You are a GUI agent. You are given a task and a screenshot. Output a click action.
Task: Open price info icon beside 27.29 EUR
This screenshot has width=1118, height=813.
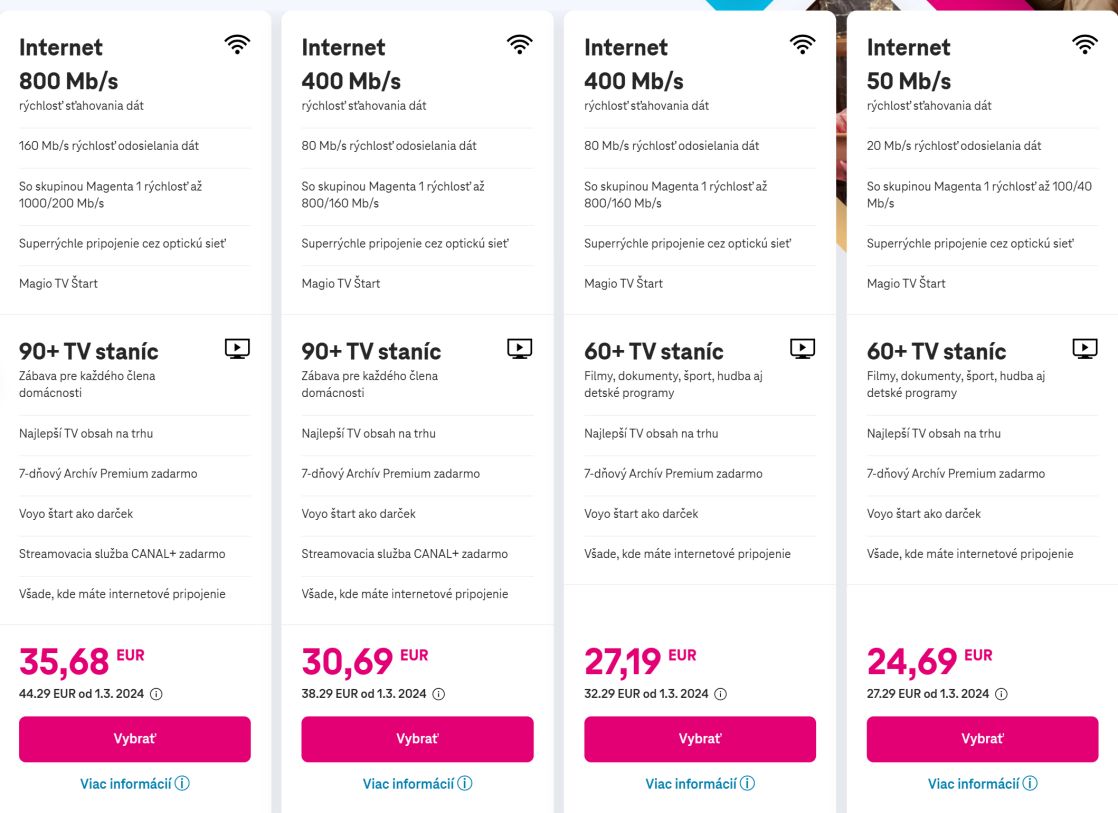pyautogui.click(x=1001, y=694)
